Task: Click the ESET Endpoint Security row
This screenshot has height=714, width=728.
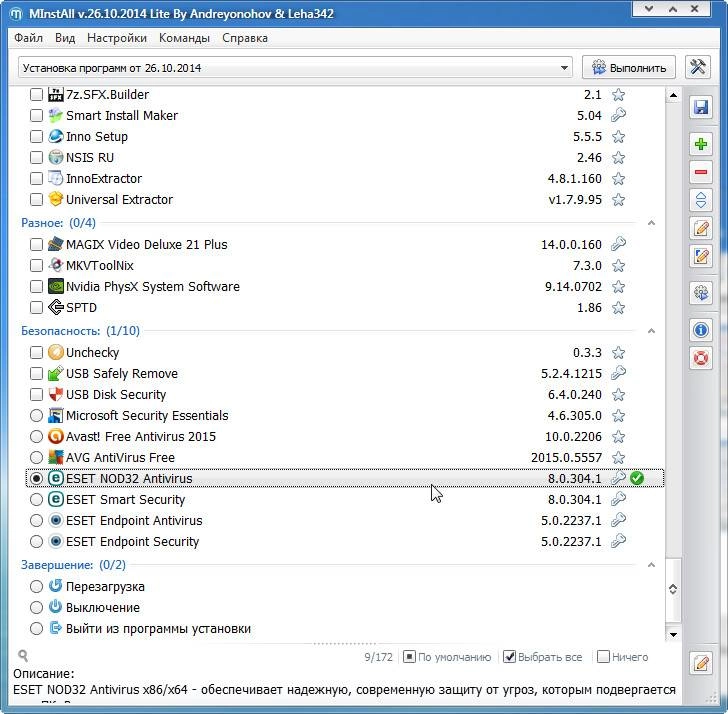Action: [344, 541]
